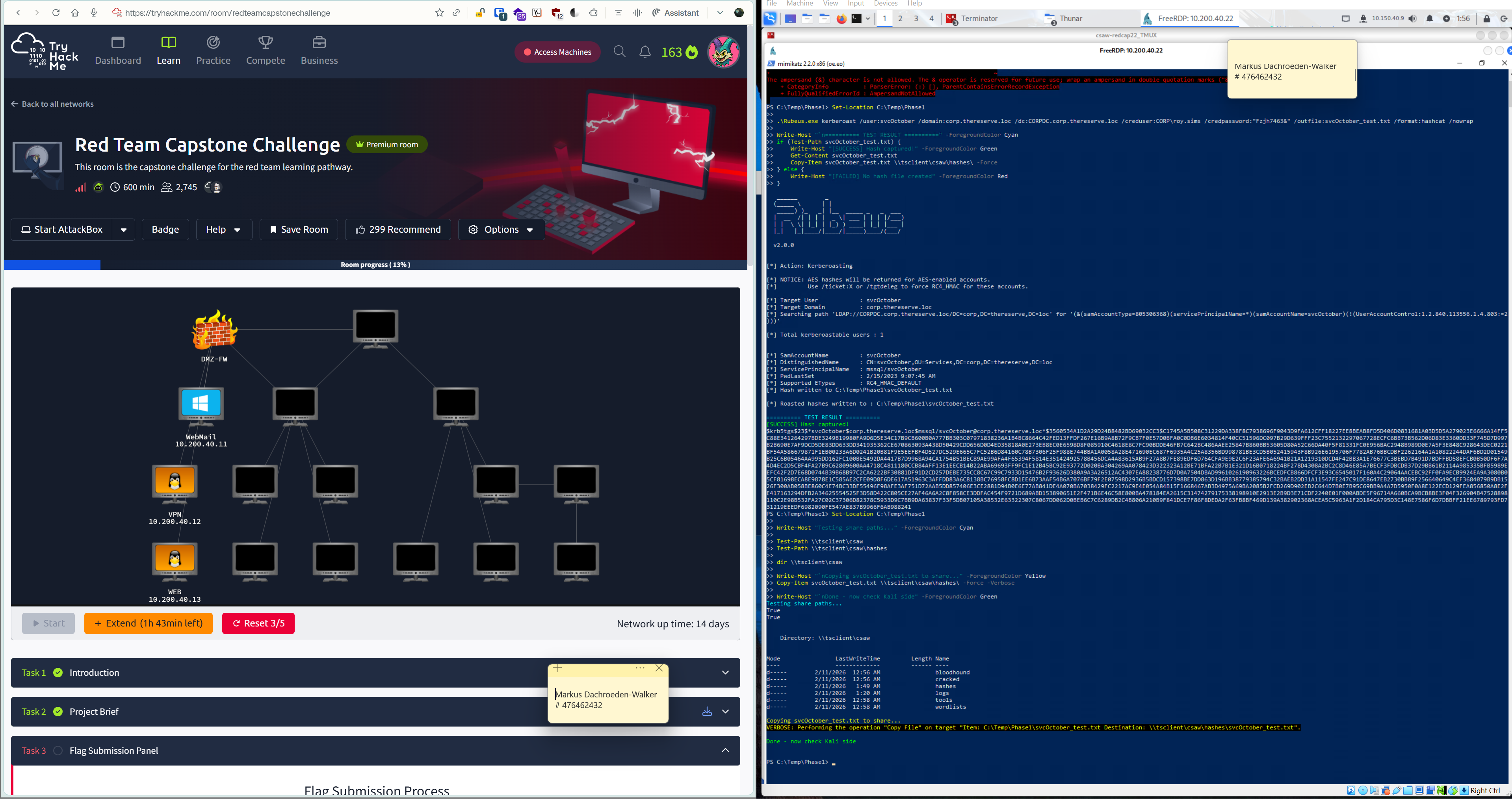This screenshot has height=799, width=1512.
Task: Open the notifications bell
Action: [645, 52]
